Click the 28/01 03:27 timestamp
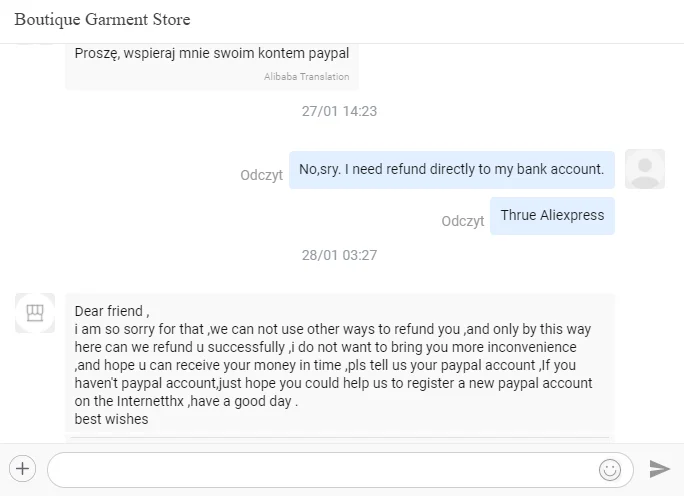Screen dimensions: 684x496 [x=339, y=255]
